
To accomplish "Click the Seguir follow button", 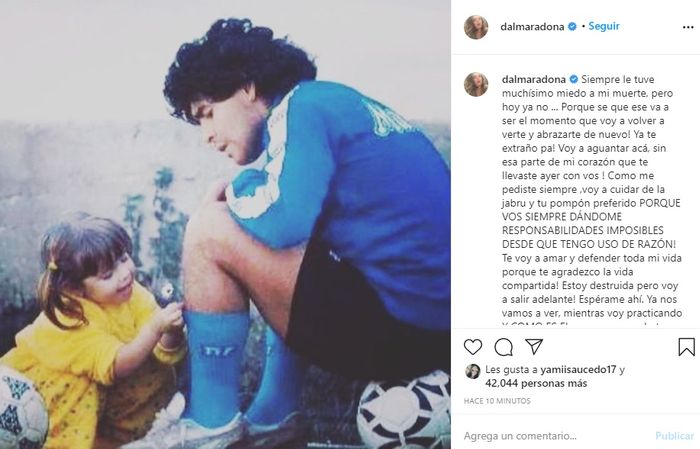I will click(x=604, y=26).
